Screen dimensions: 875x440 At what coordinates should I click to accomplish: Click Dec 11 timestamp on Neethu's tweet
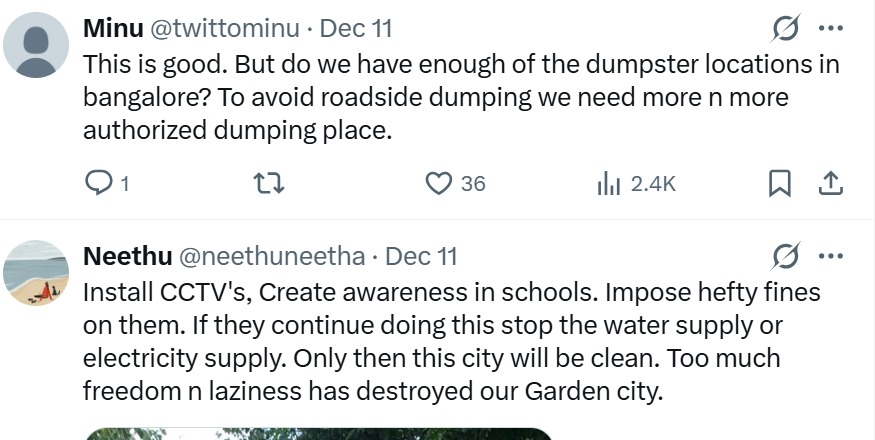421,257
